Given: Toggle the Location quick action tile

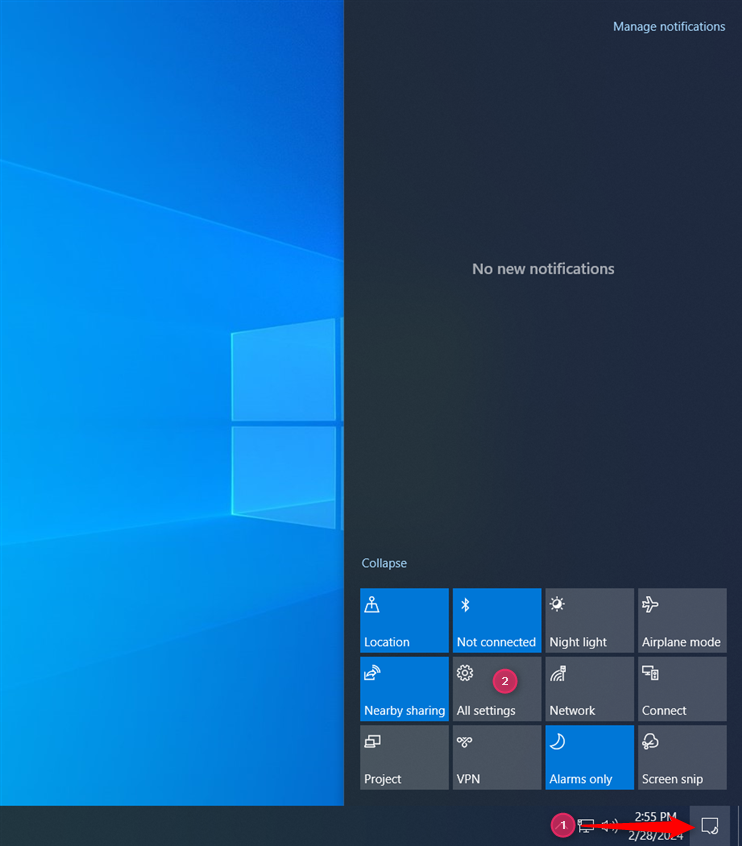Looking at the screenshot, I should click(404, 620).
